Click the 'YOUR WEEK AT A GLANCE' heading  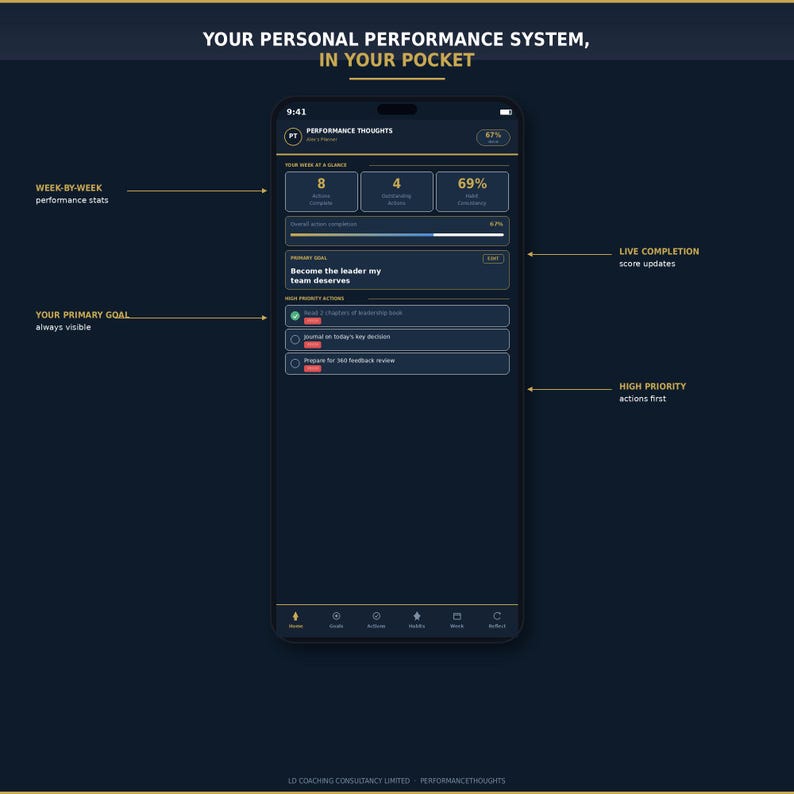315,165
